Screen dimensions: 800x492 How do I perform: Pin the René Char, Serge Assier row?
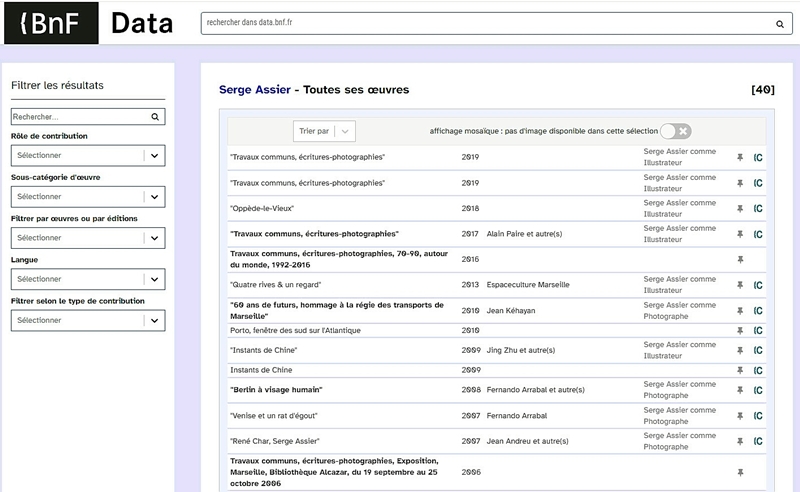tap(740, 441)
